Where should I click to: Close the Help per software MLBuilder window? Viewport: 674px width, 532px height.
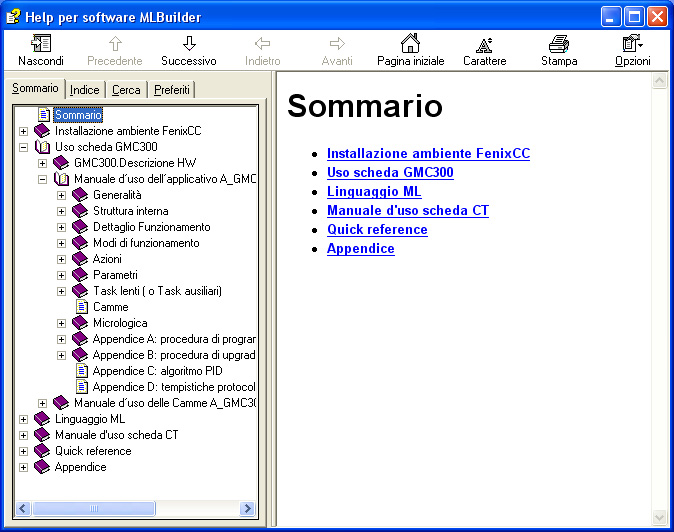pos(658,17)
